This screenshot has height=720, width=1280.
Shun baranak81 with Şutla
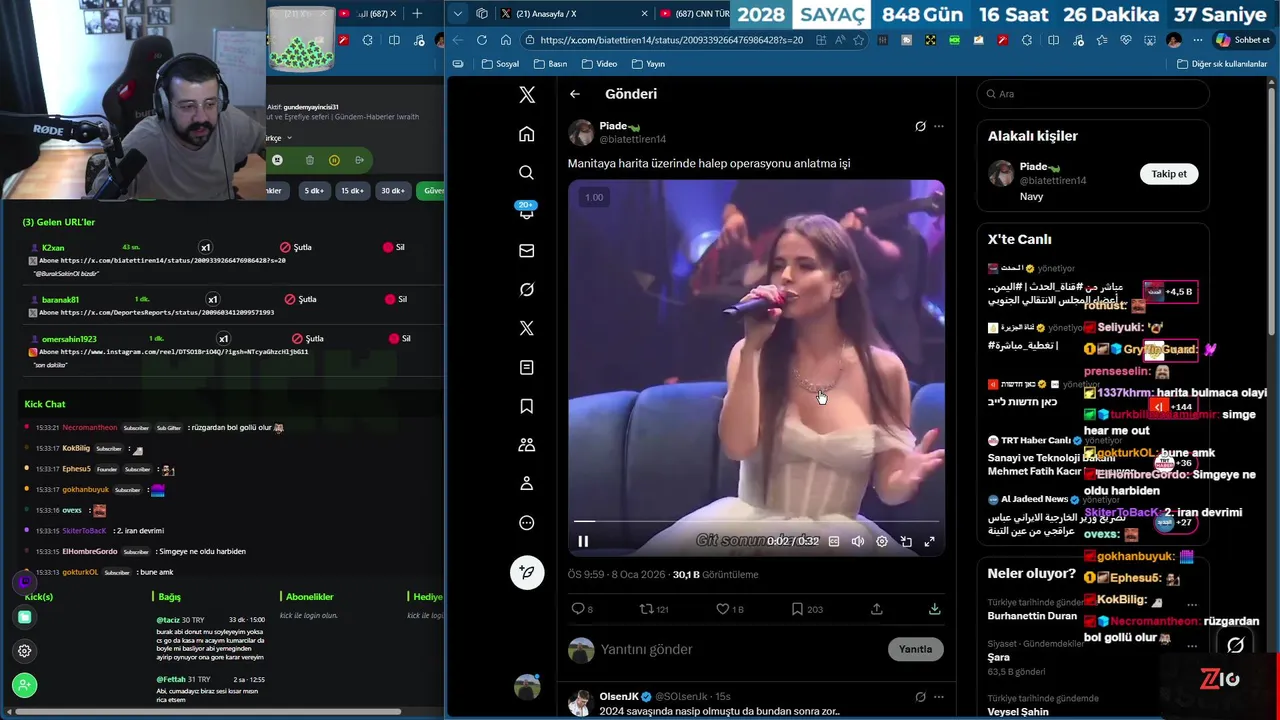[x=300, y=299]
